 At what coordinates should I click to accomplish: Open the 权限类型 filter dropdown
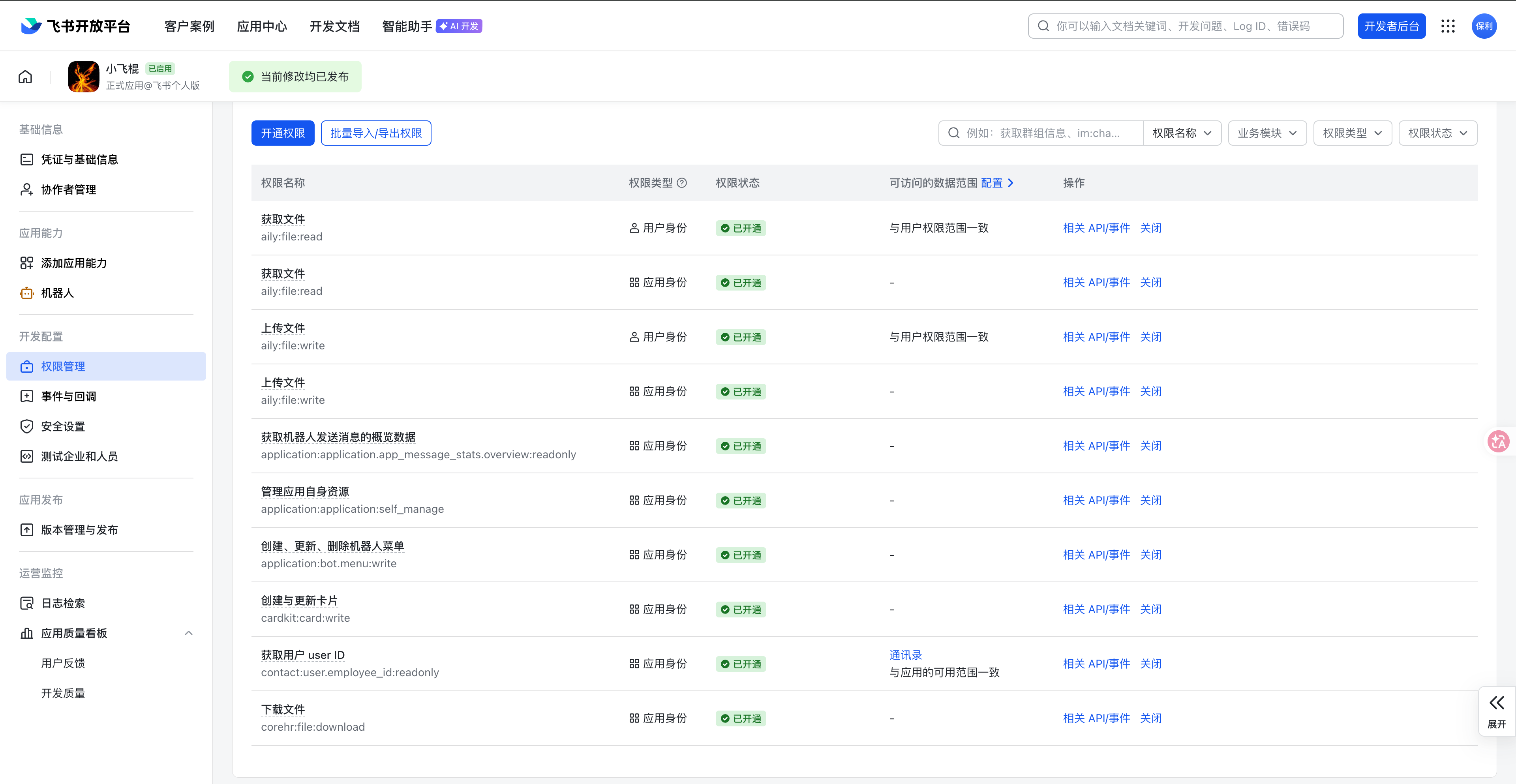pos(1353,133)
